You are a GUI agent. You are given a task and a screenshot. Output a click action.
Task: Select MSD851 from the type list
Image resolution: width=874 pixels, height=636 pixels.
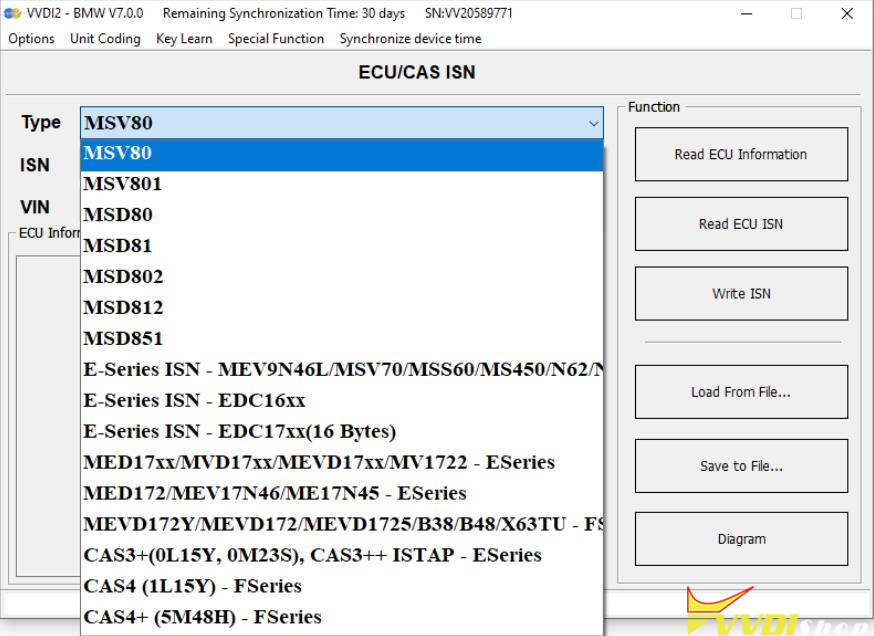[x=342, y=338]
